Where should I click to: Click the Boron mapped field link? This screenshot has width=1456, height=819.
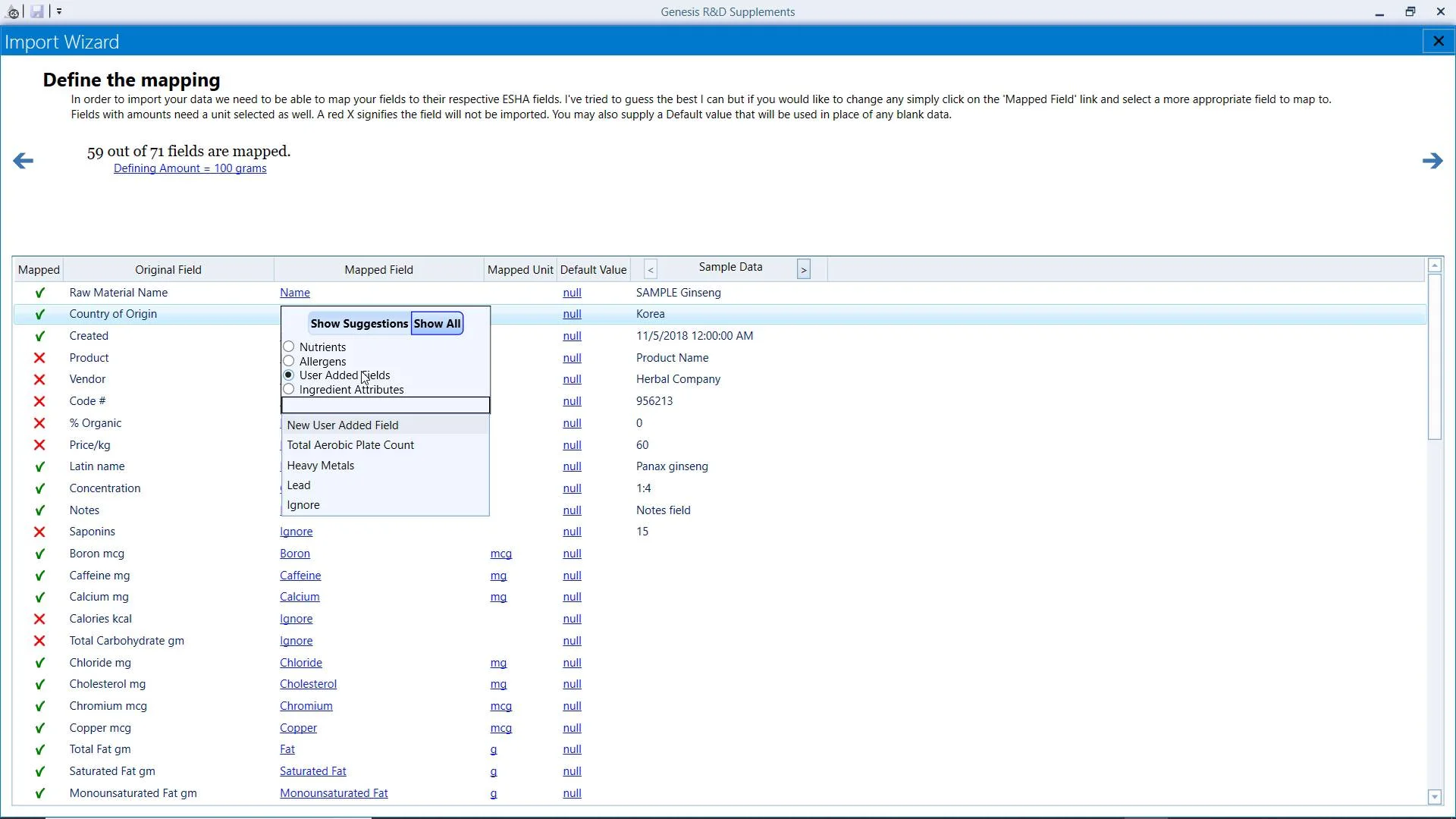[x=295, y=554]
